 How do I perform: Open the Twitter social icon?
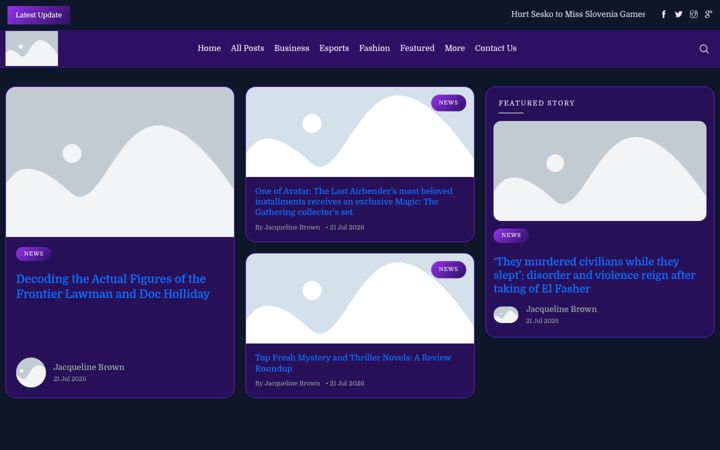(679, 14)
